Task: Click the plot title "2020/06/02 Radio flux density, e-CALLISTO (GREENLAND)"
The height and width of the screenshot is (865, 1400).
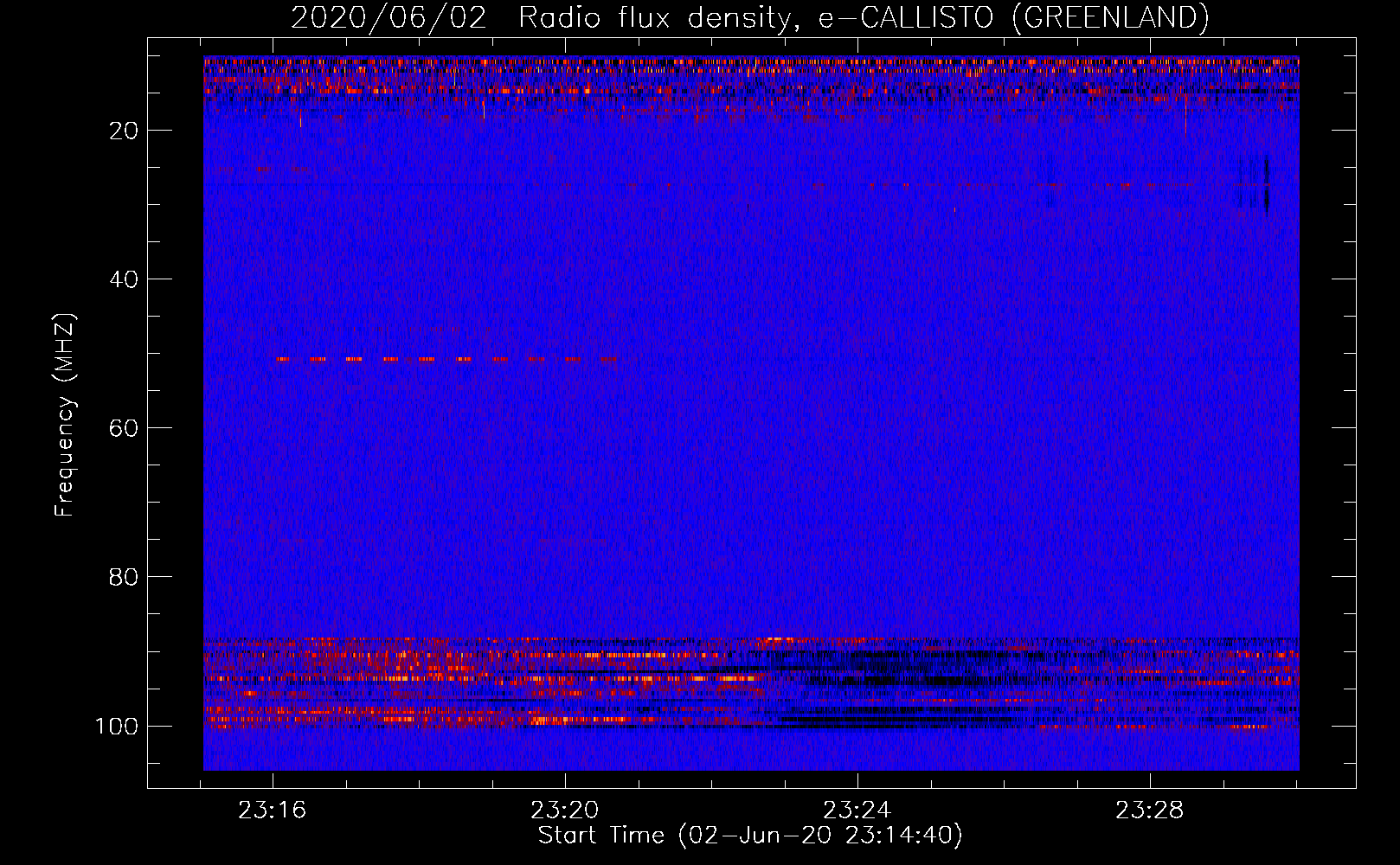Action: 749,17
